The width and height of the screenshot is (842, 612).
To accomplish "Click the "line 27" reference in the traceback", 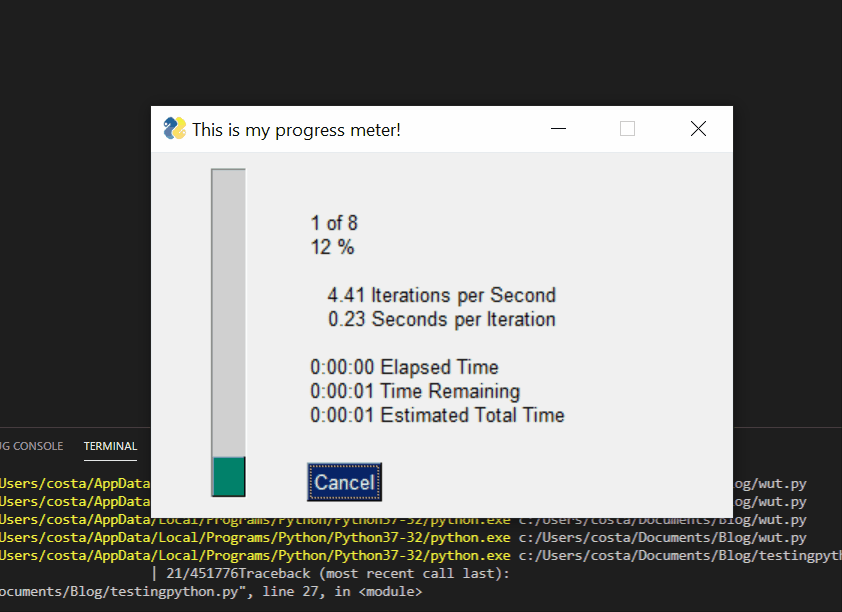I will coord(292,590).
